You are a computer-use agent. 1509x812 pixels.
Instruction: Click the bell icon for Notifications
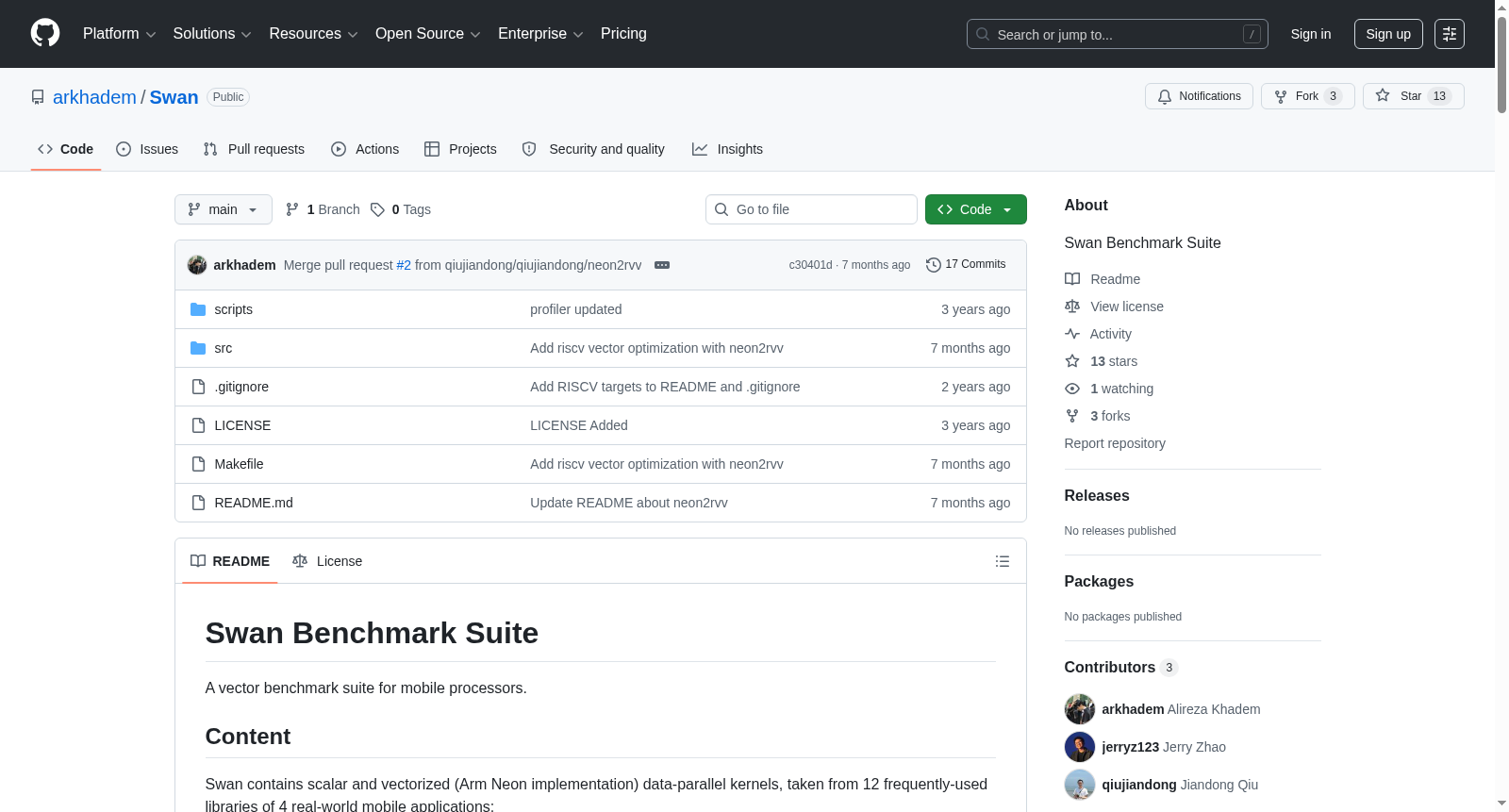pyautogui.click(x=1165, y=96)
